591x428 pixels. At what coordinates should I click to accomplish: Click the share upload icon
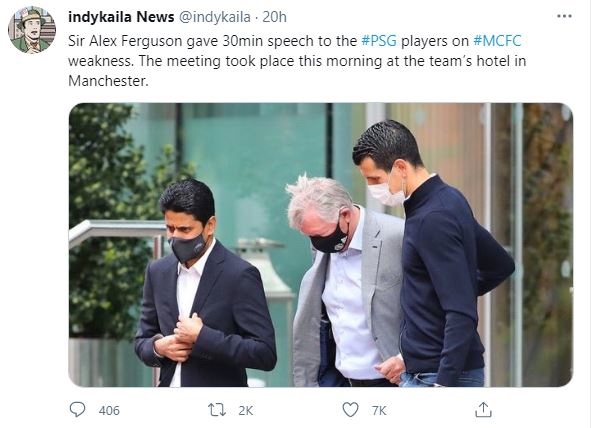coord(483,410)
